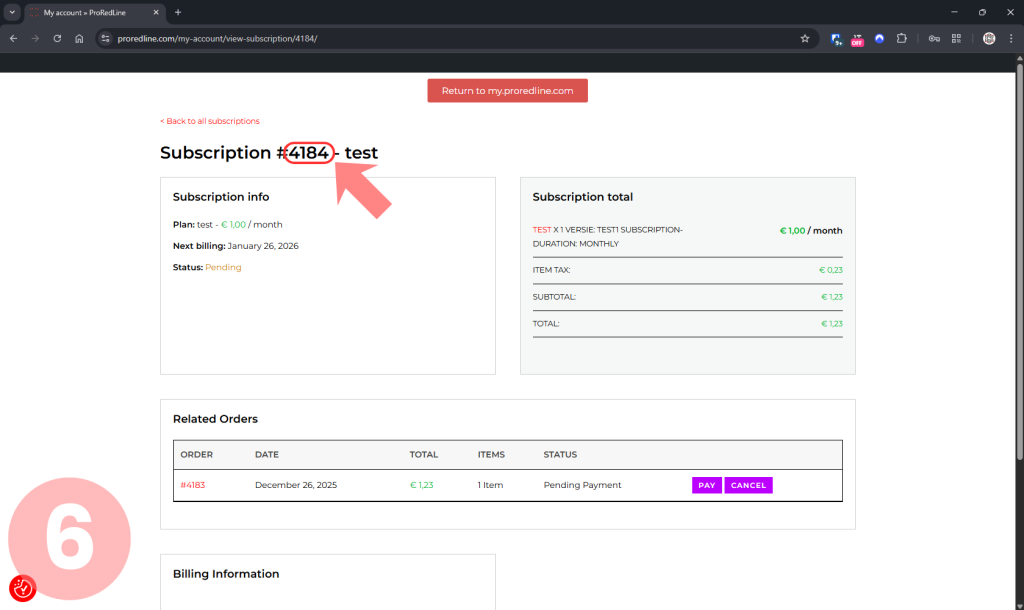Viewport: 1024px width, 610px height.
Task: Bookmark this page with the star icon
Action: point(805,39)
